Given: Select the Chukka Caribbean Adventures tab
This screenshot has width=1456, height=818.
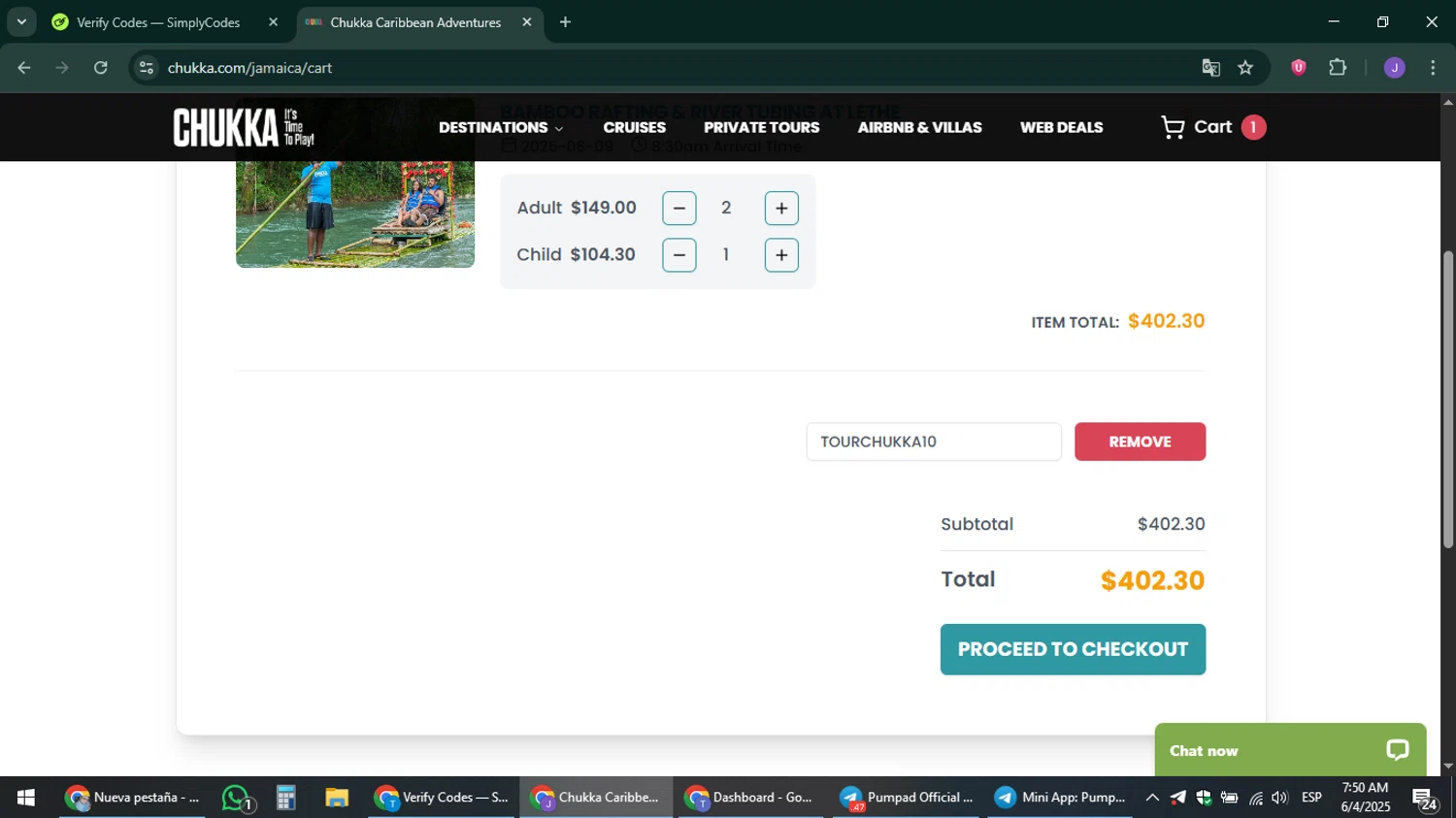Looking at the screenshot, I should click(415, 22).
